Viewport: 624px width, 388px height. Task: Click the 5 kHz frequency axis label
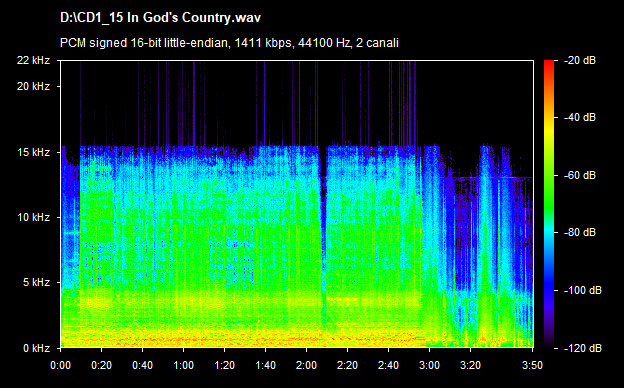(36, 282)
